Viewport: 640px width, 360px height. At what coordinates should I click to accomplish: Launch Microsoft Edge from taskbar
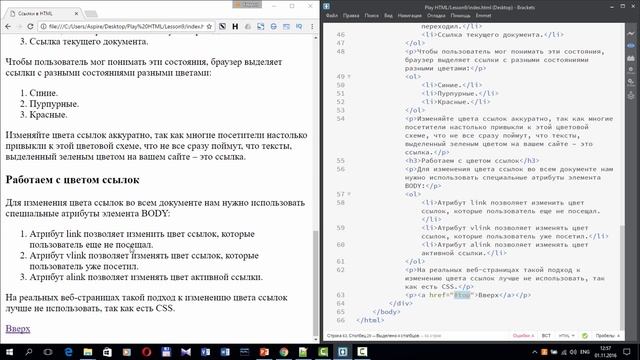click(68, 351)
